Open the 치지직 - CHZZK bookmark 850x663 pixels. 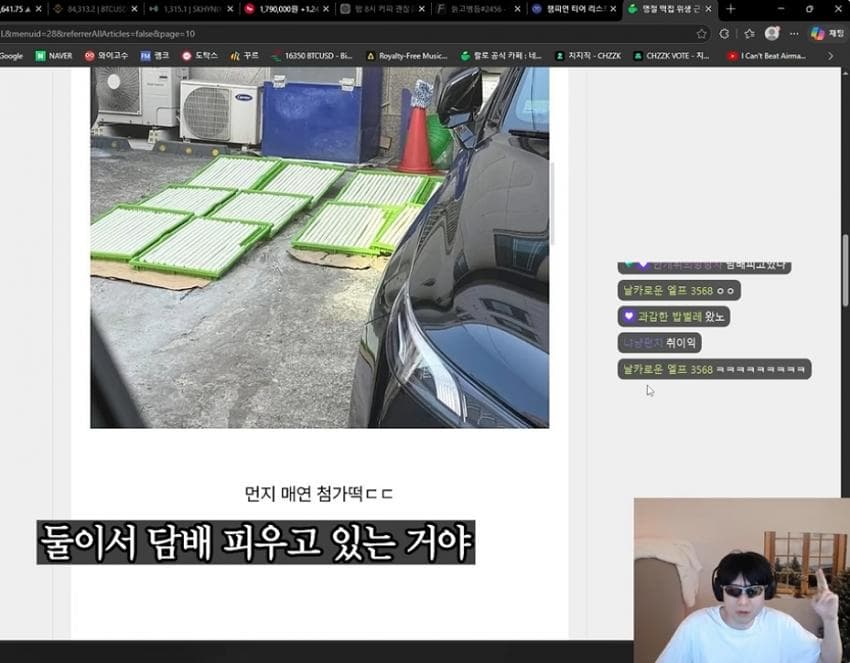click(x=588, y=56)
